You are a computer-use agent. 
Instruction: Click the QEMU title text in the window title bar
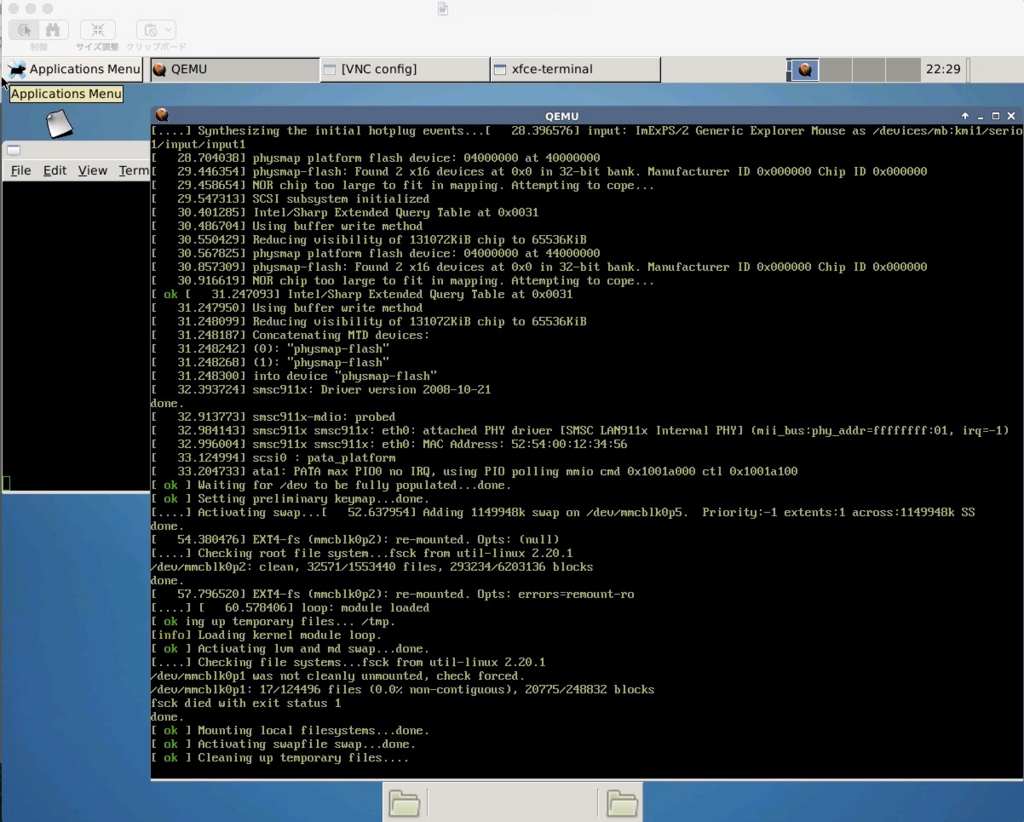[562, 116]
